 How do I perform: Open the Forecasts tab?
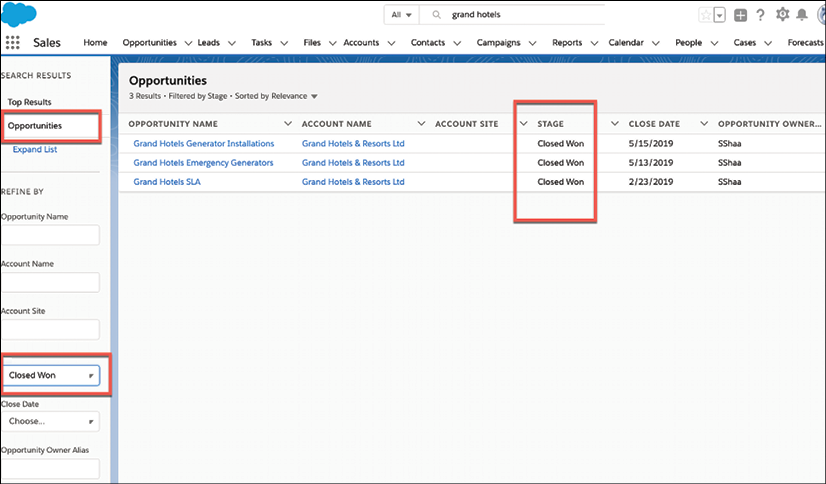[805, 43]
